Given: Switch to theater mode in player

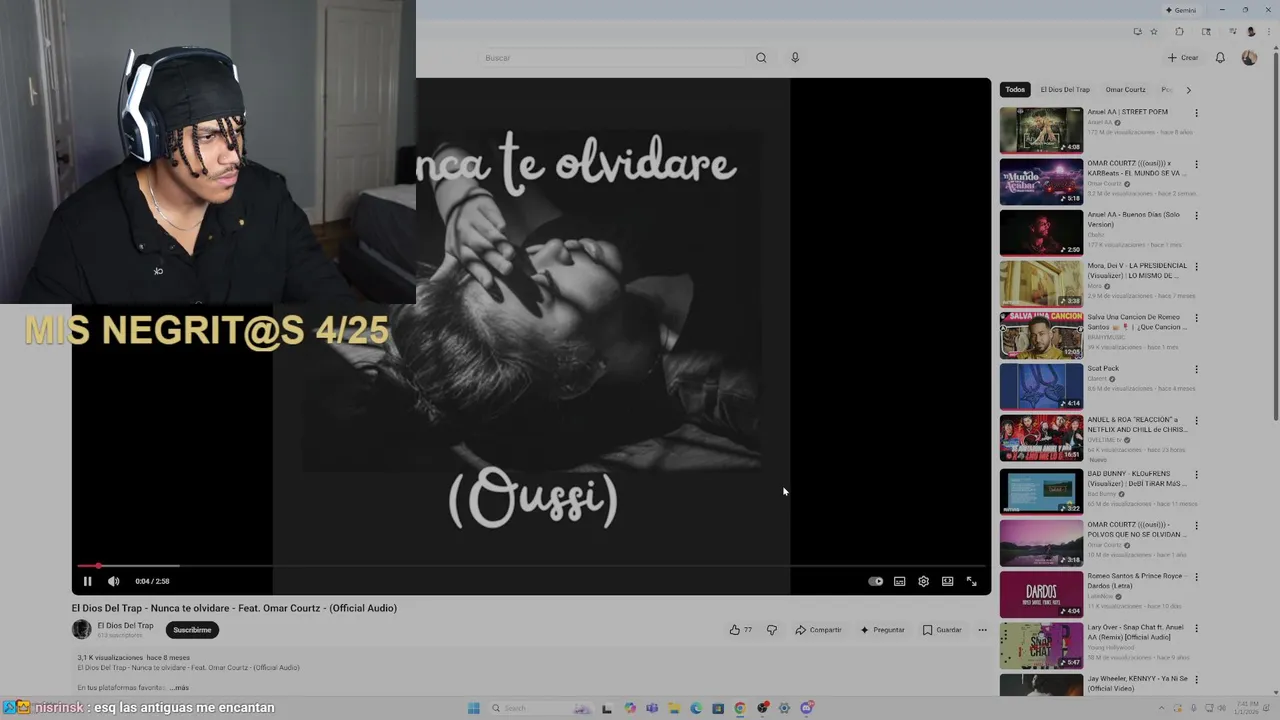Looking at the screenshot, I should pyautogui.click(x=947, y=581).
